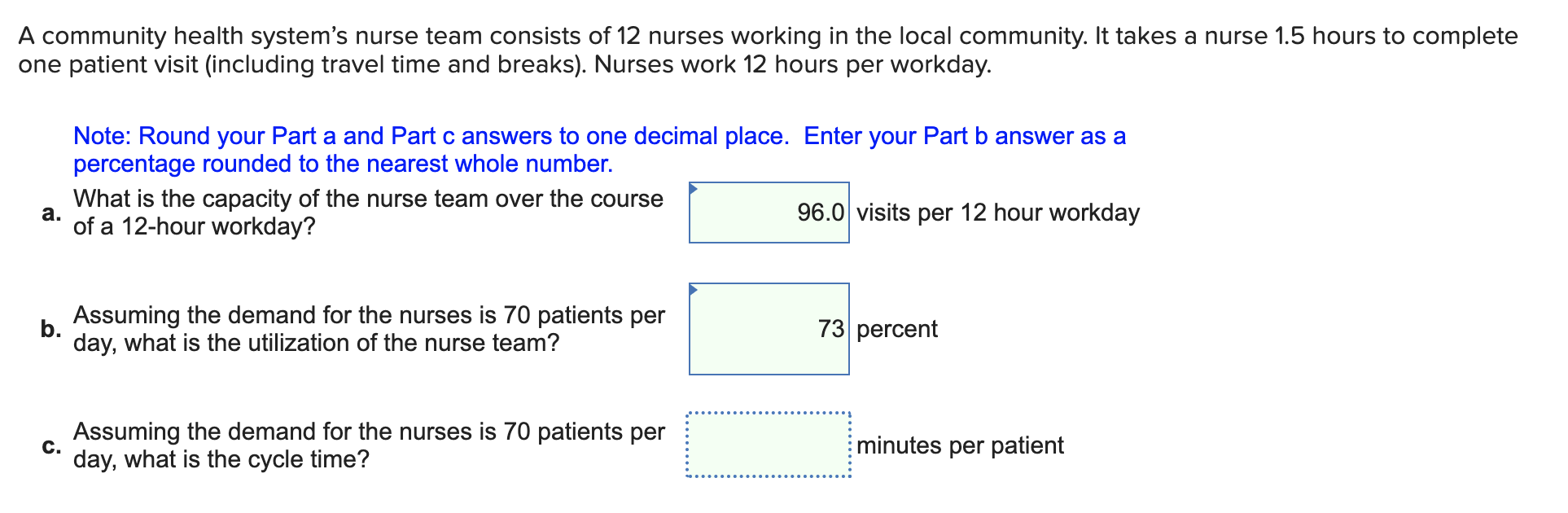Screen dimensions: 1568x513
Task: Select the utilization answer field showing 73
Action: pos(769,330)
